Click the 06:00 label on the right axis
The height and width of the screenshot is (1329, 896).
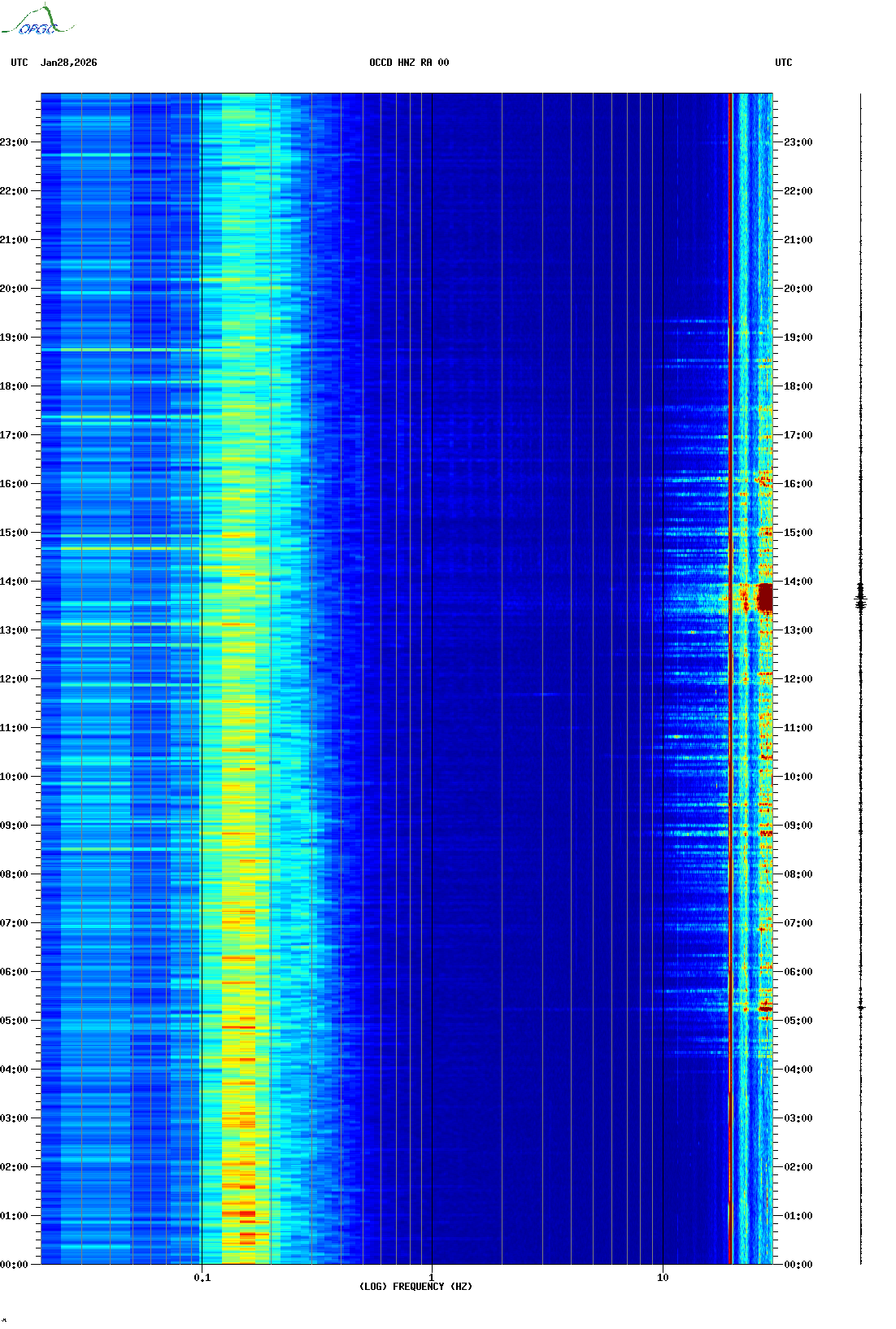[x=798, y=972]
